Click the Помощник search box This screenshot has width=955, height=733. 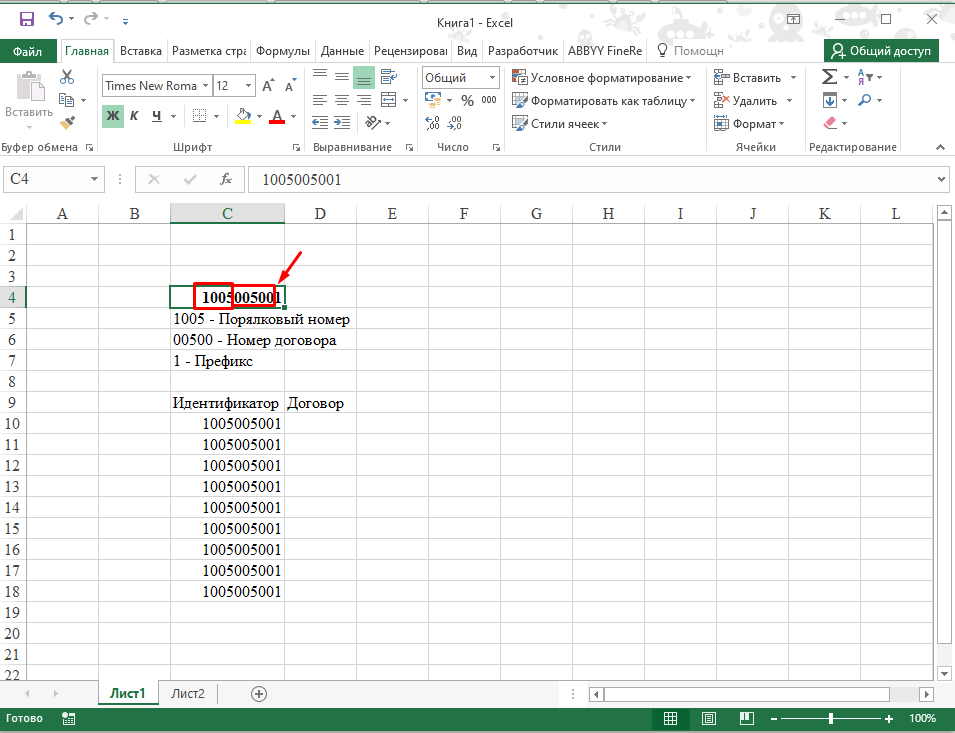[x=691, y=51]
